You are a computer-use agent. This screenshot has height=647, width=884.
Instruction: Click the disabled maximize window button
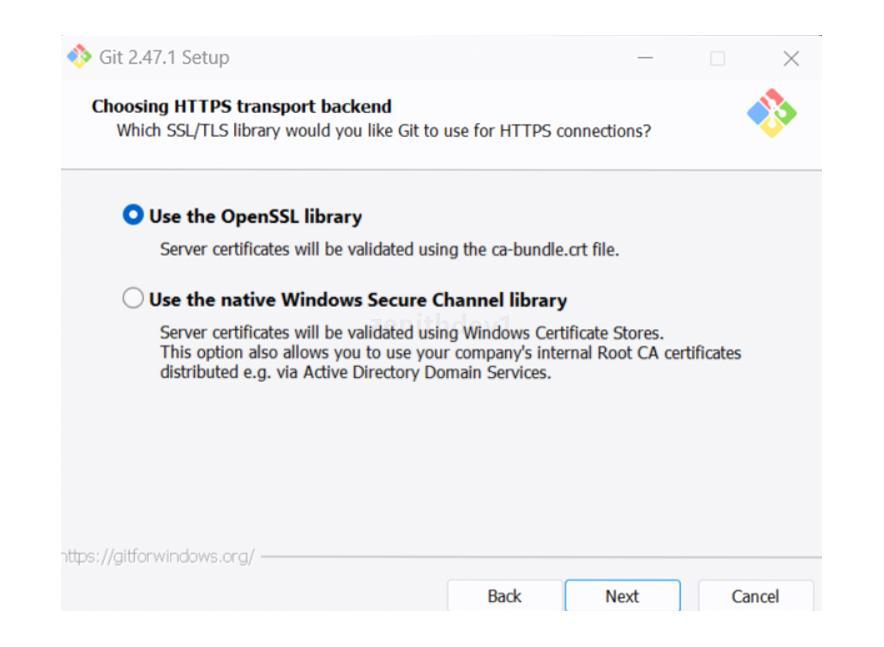(718, 58)
